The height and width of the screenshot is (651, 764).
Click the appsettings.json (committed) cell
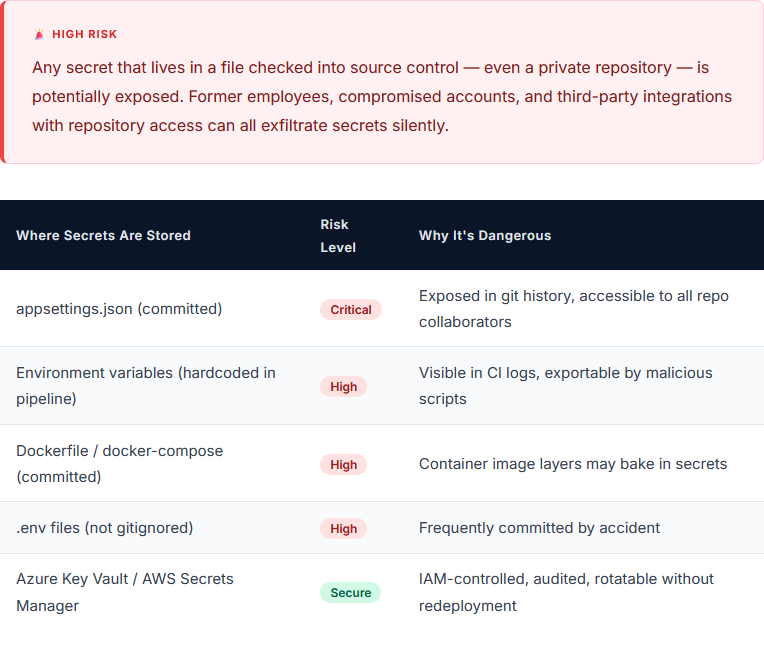point(119,309)
